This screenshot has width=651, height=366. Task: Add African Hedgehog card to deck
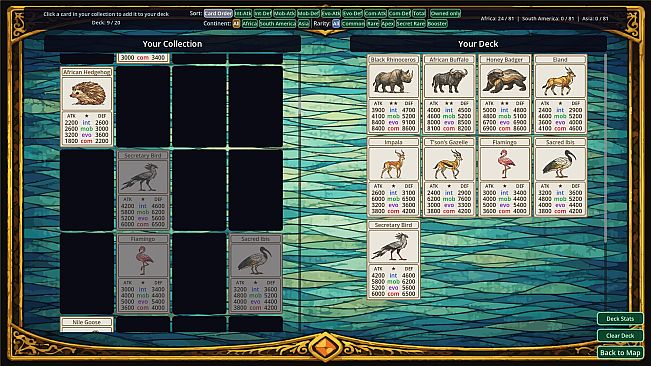coord(87,107)
